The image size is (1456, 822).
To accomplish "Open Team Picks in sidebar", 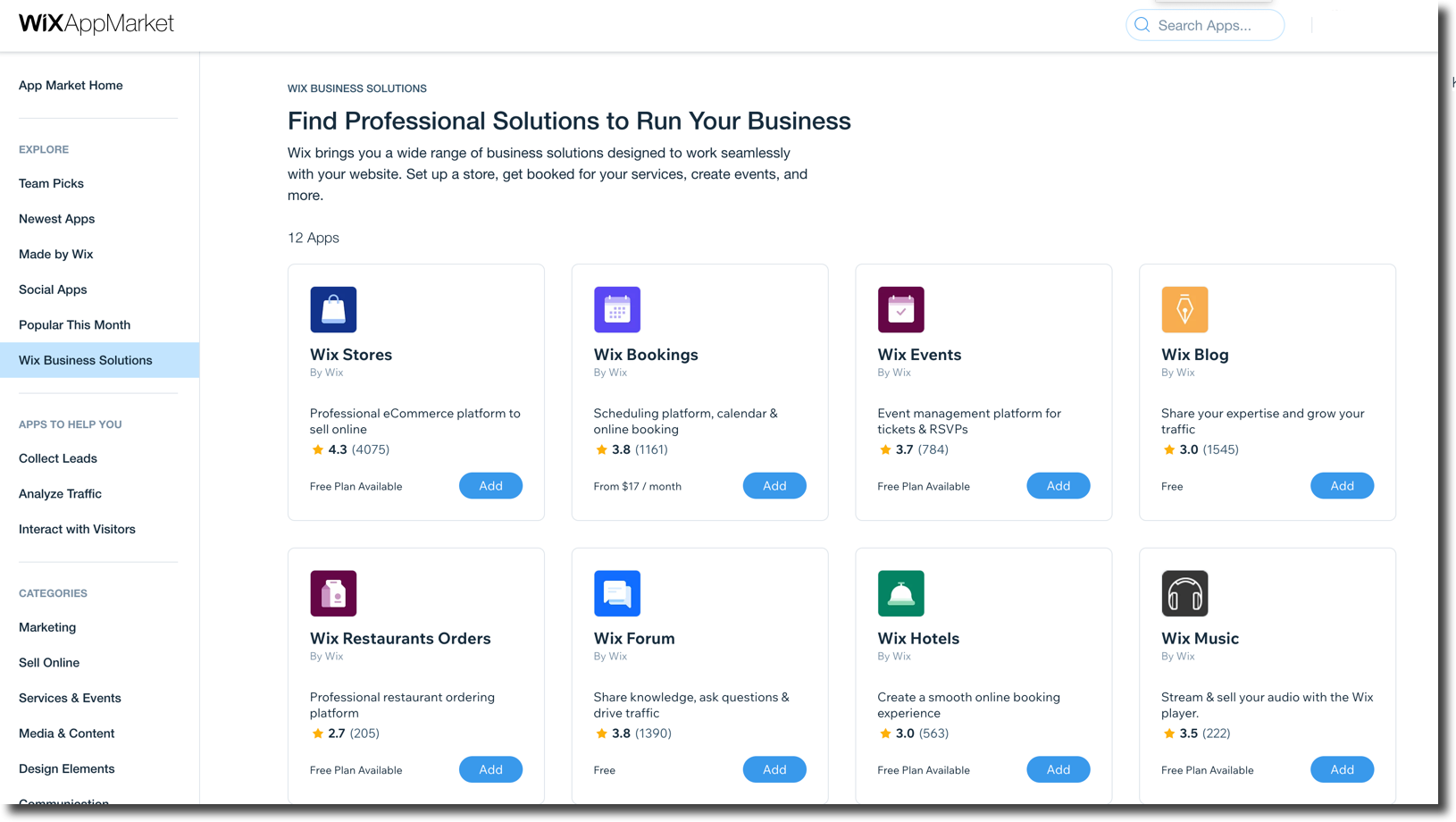I will [x=51, y=183].
